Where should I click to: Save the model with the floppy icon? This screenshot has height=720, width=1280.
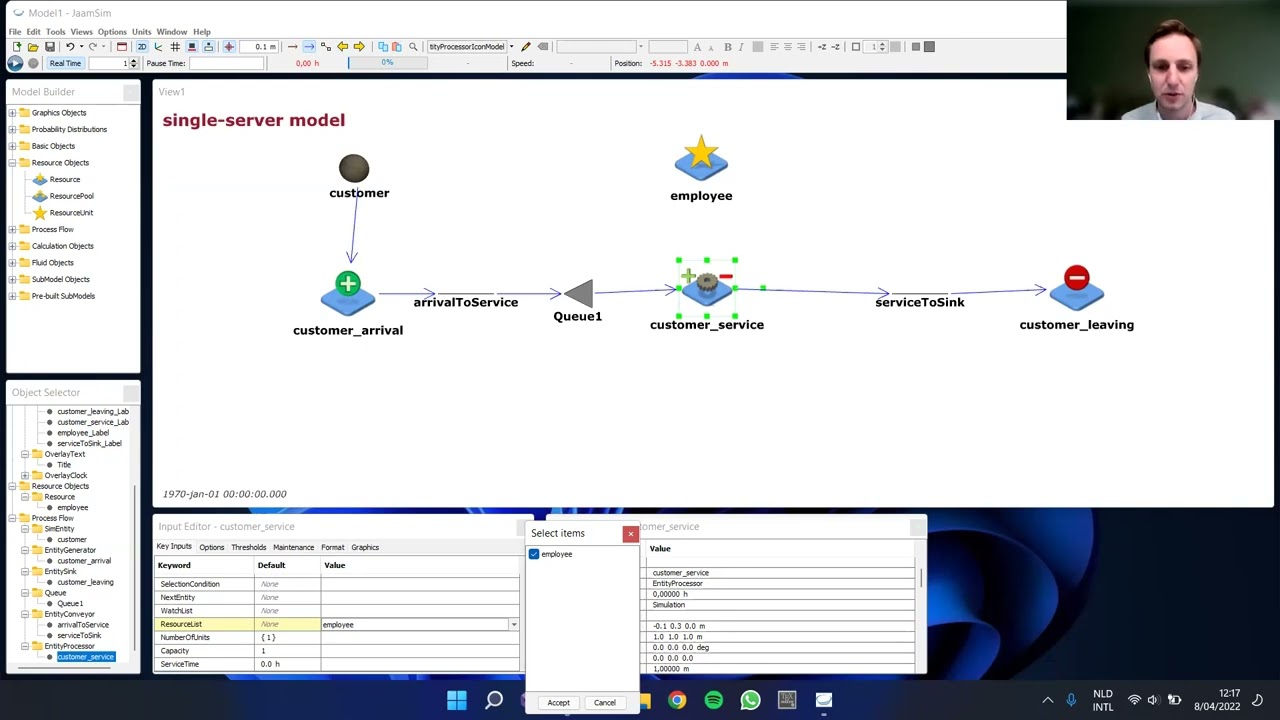coord(50,46)
